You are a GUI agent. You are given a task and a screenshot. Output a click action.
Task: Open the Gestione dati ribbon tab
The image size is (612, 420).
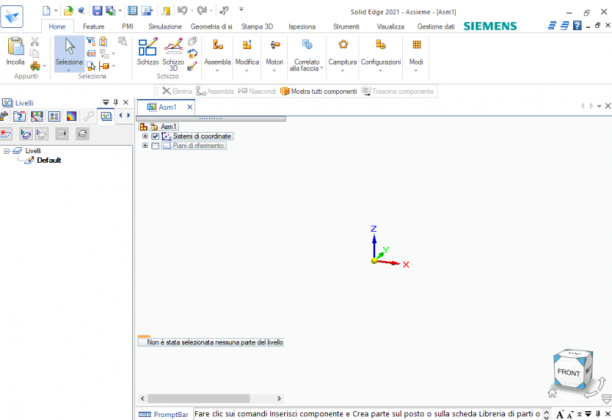[x=436, y=27]
